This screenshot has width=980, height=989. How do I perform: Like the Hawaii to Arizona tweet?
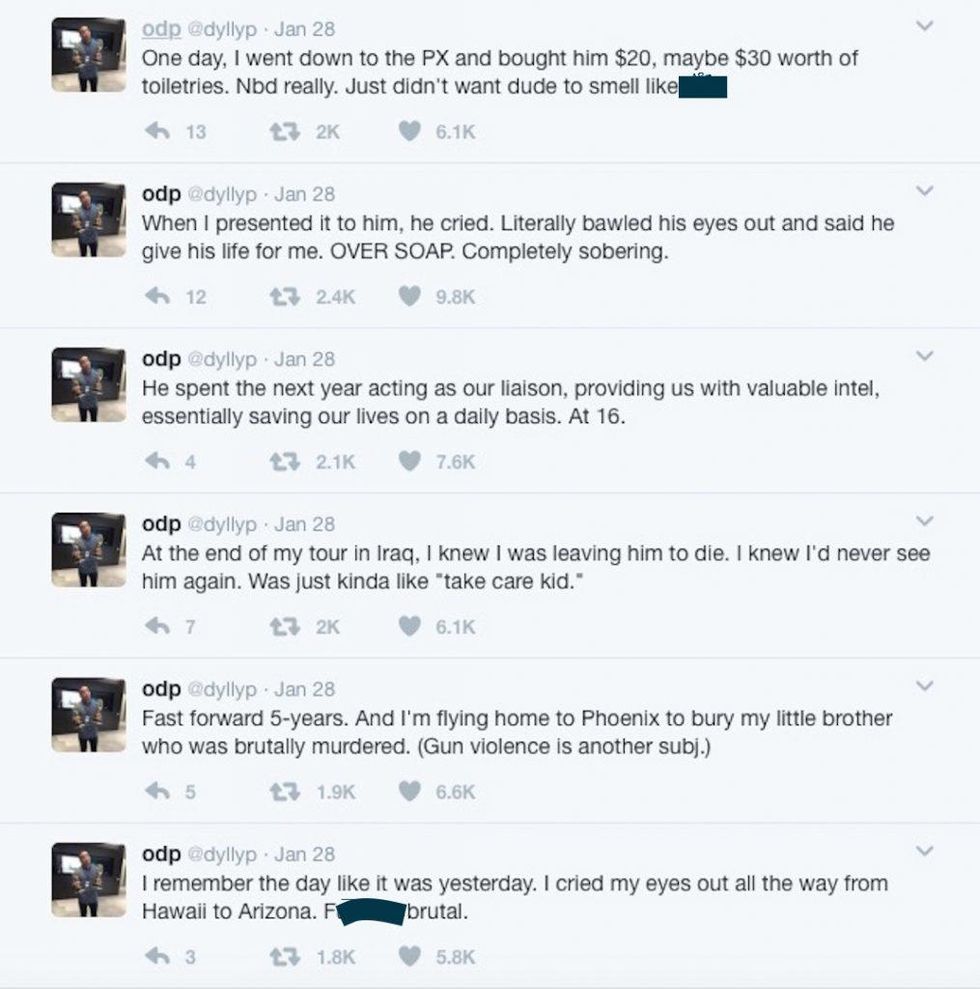point(409,956)
